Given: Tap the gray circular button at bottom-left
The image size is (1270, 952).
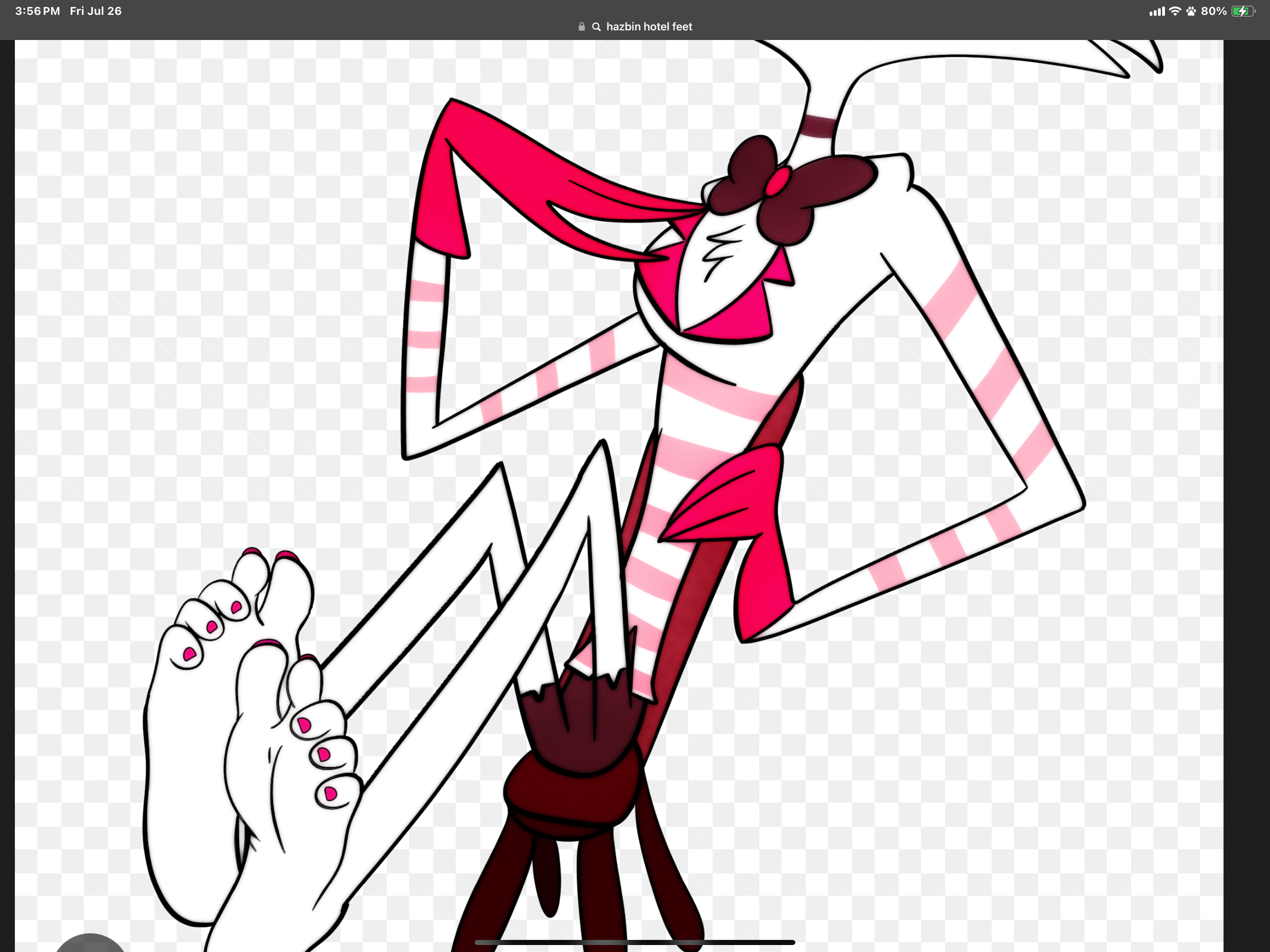Looking at the screenshot, I should pos(90,942).
